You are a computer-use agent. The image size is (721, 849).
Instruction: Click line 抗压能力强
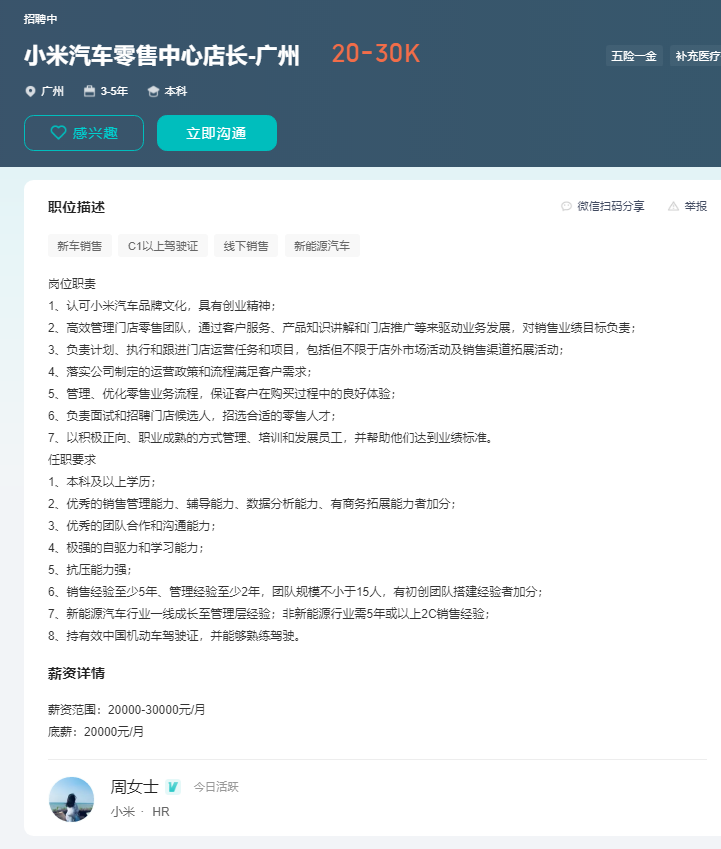(90, 570)
